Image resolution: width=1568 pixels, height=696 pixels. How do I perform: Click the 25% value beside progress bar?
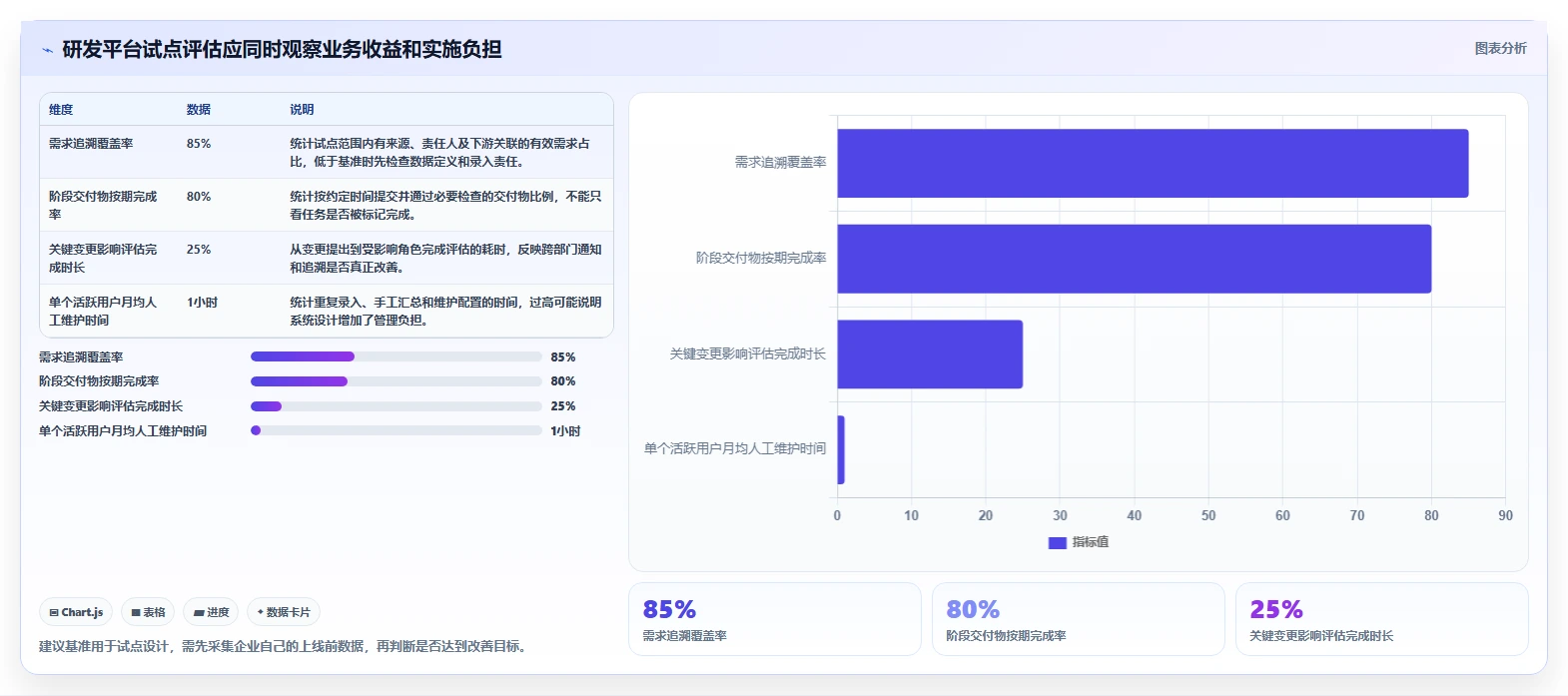click(563, 406)
